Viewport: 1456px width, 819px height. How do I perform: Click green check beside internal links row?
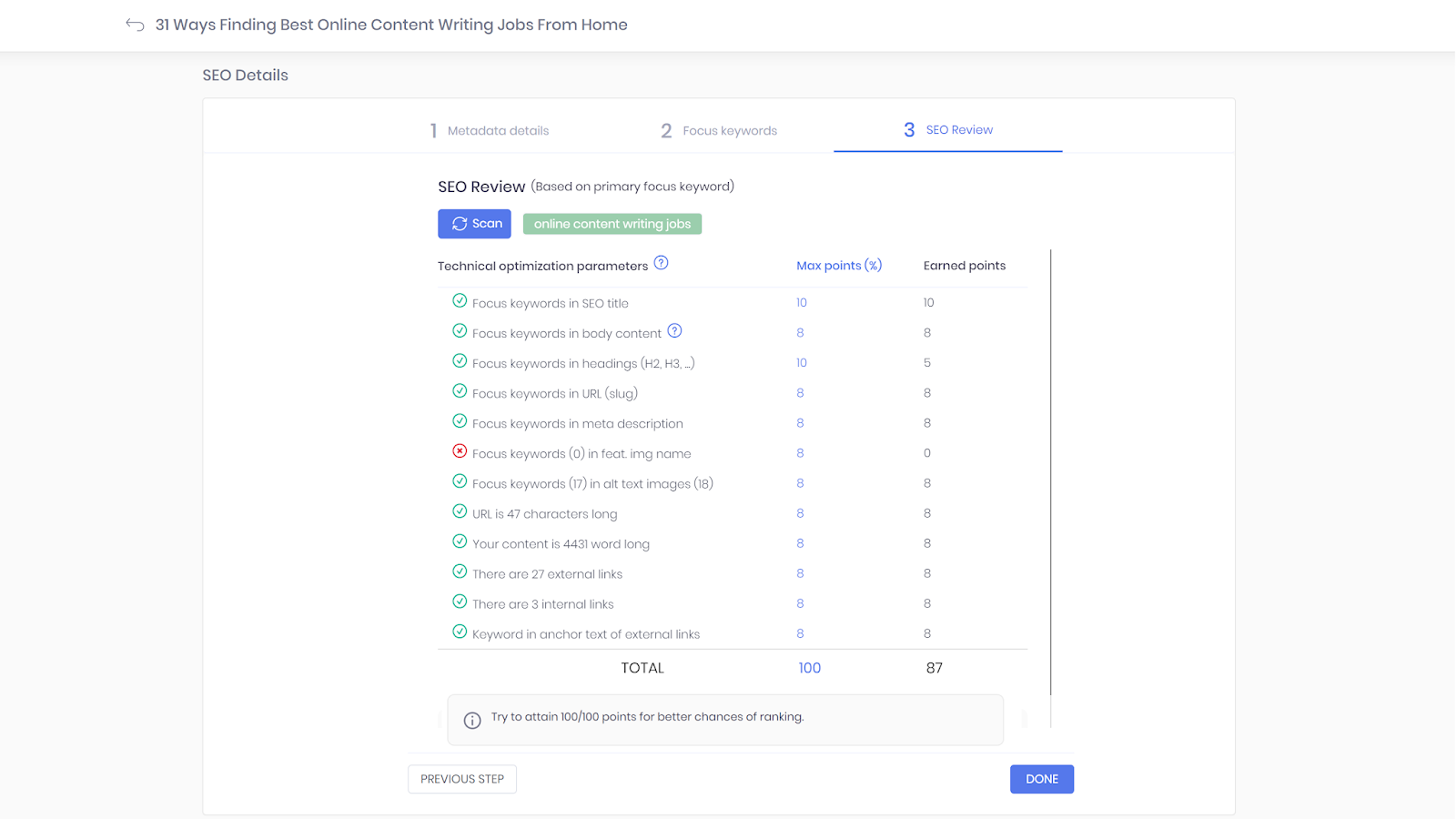[460, 602]
